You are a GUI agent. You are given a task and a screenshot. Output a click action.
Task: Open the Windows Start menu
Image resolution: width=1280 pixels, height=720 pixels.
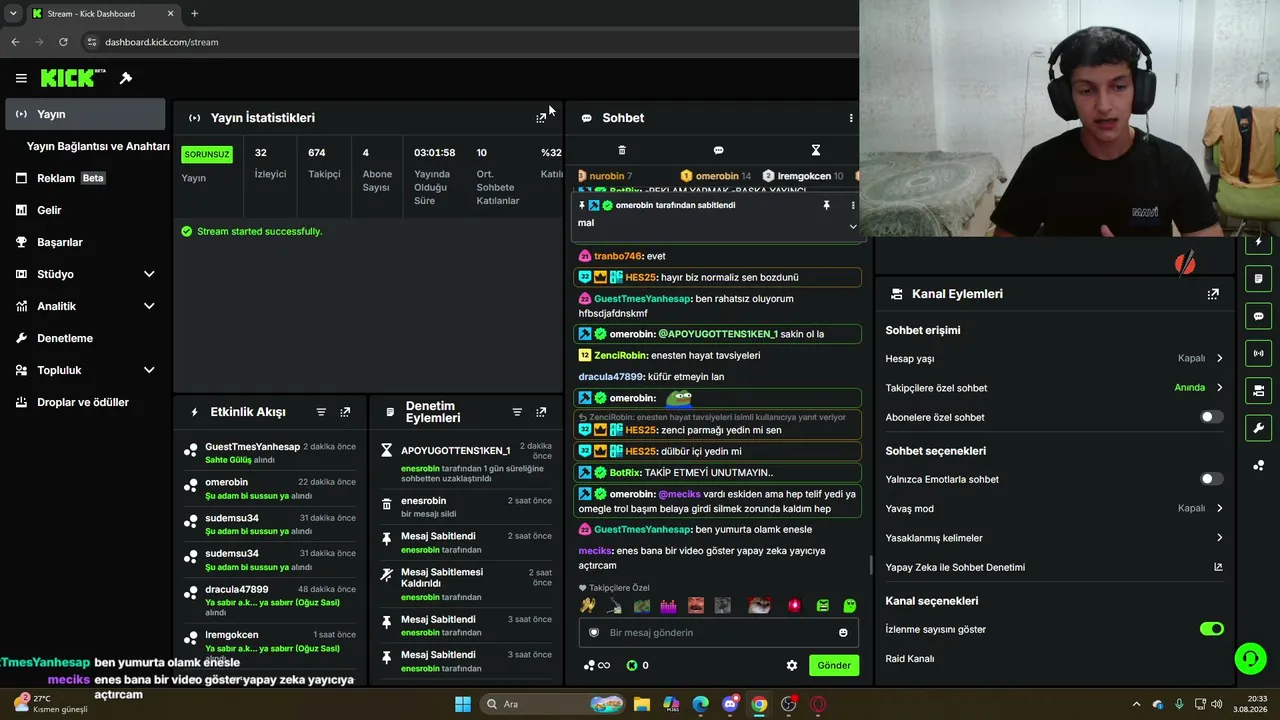click(x=463, y=704)
